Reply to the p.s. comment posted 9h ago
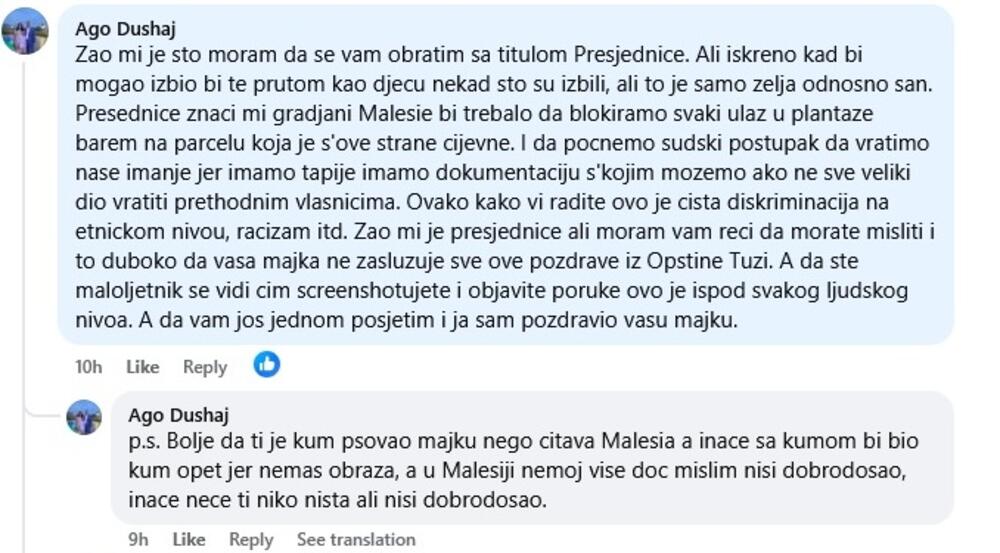This screenshot has width=1000, height=553. 251,539
